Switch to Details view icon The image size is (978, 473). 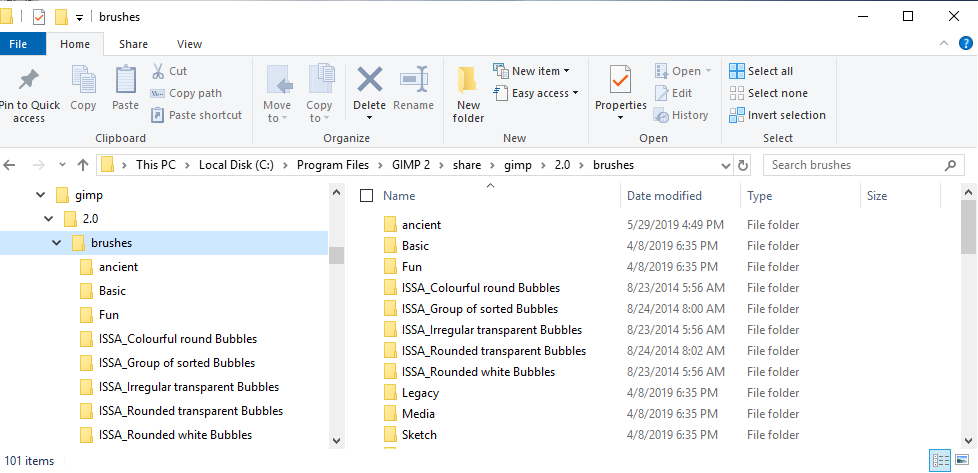[x=941, y=461]
